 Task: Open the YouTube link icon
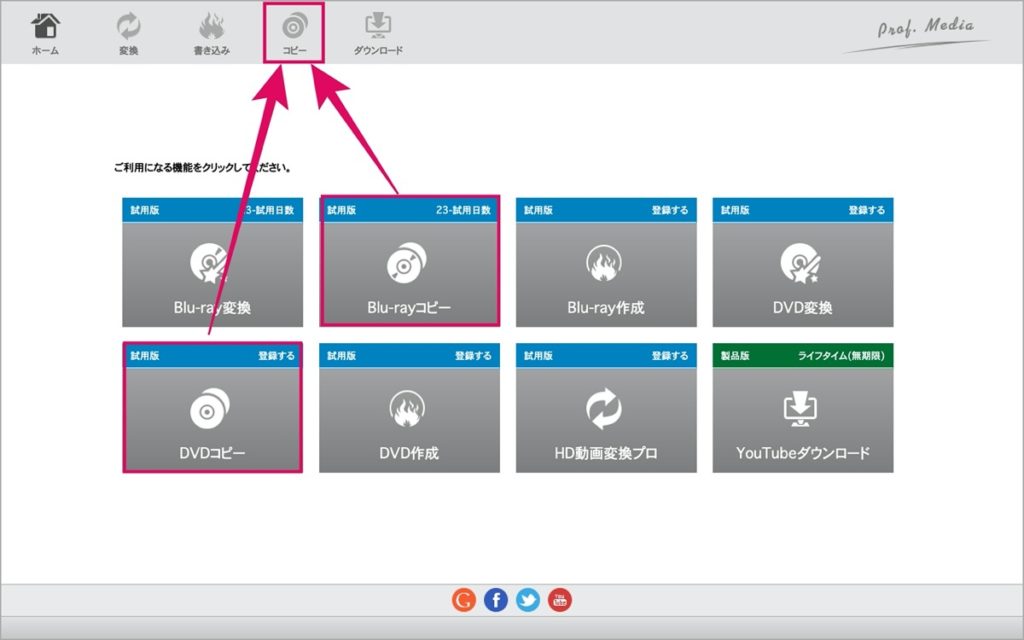[560, 600]
